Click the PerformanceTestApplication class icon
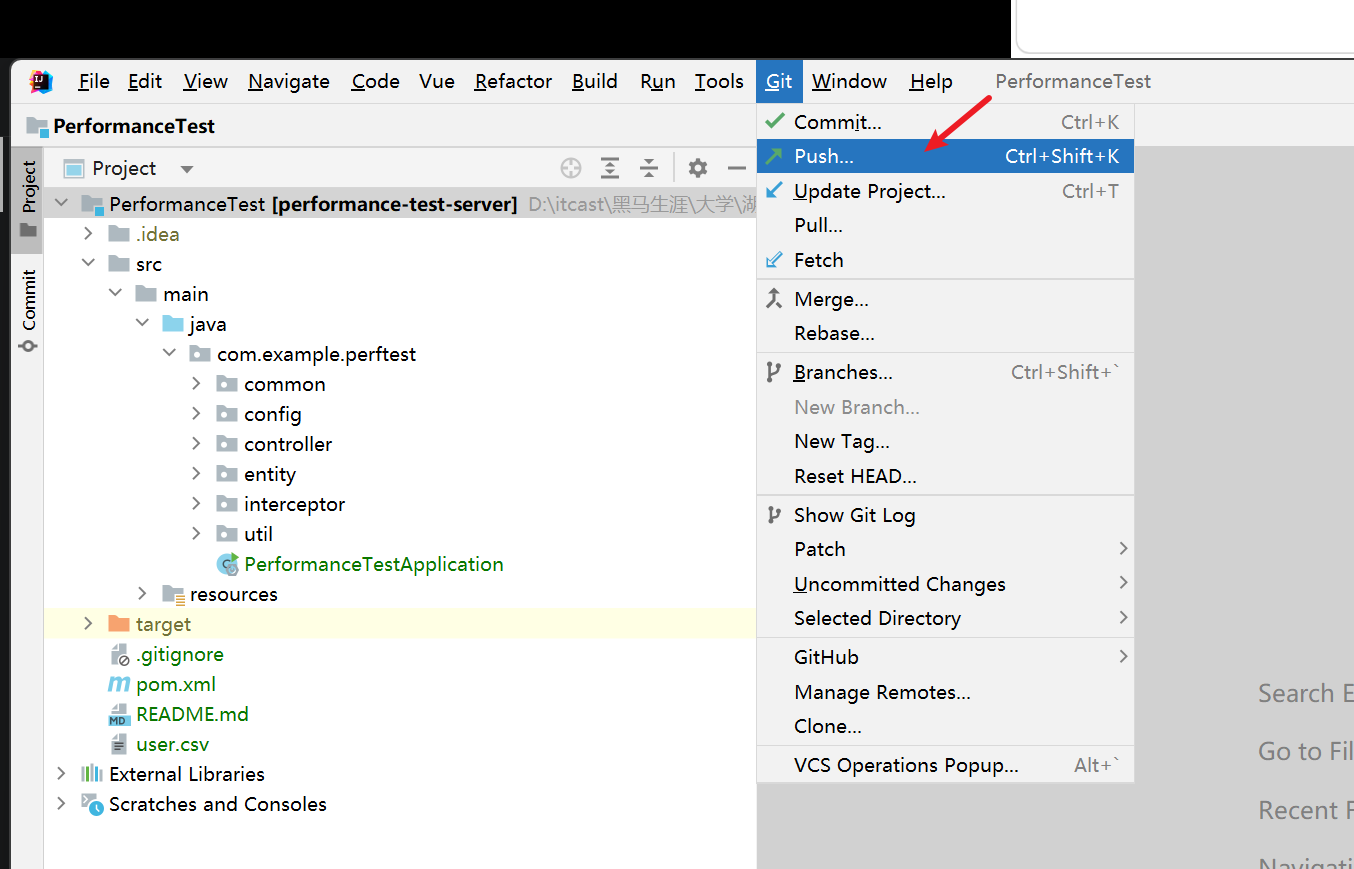Viewport: 1354px width, 869px height. pos(228,564)
